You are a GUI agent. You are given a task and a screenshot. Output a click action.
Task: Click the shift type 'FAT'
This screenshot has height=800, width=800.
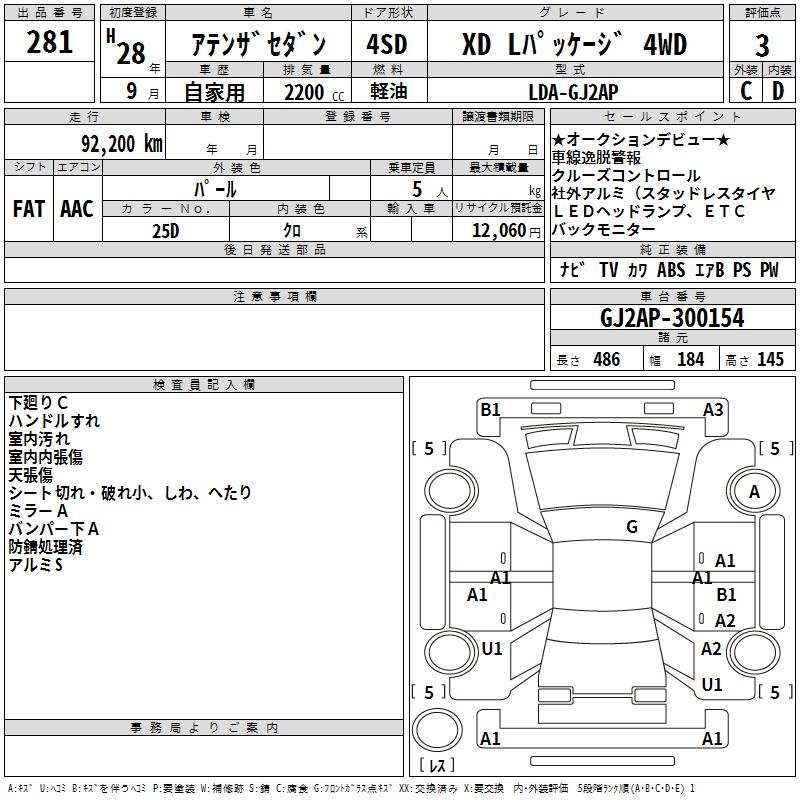point(29,209)
